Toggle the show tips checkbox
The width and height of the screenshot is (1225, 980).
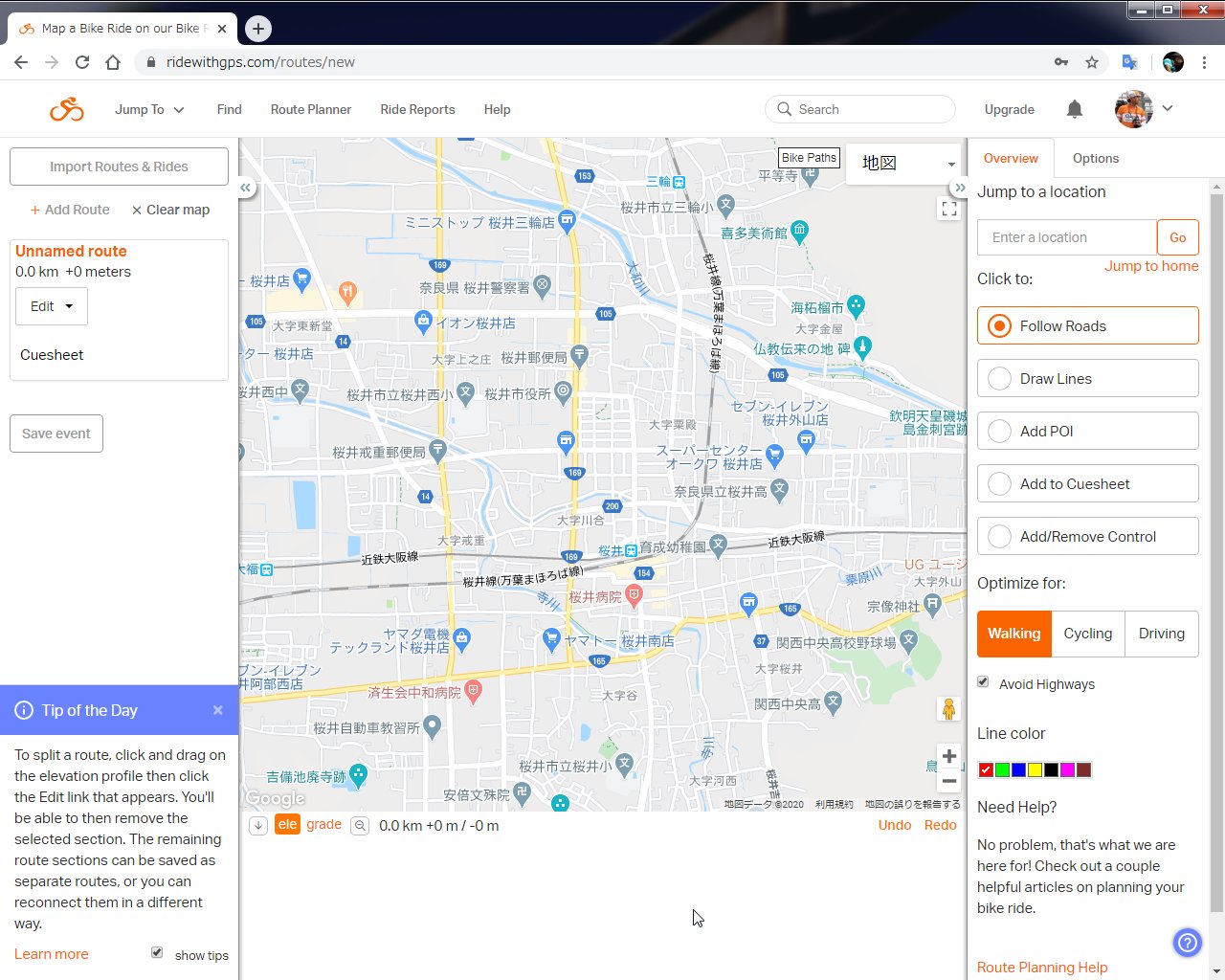click(157, 952)
